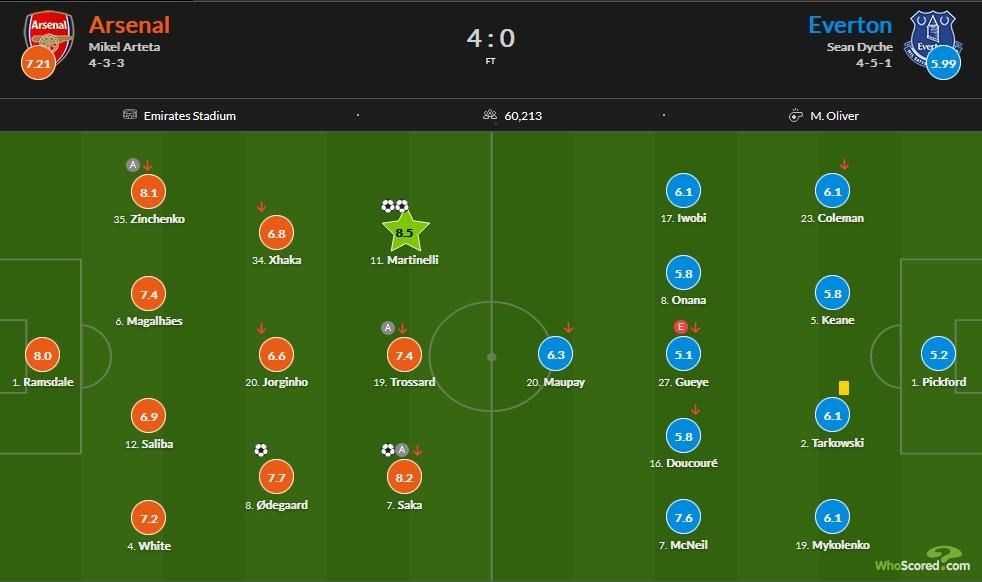Viewport: 982px width, 582px height.
Task: Click the 4 : 0 full-time score
Action: click(x=490, y=38)
